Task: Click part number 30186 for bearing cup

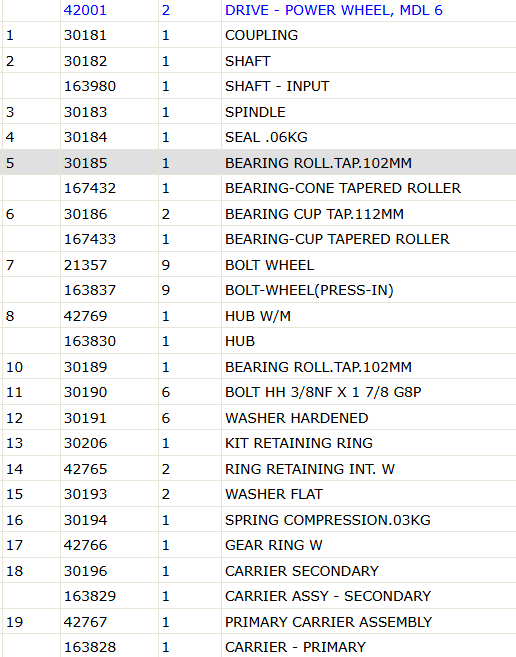Action: (85, 214)
